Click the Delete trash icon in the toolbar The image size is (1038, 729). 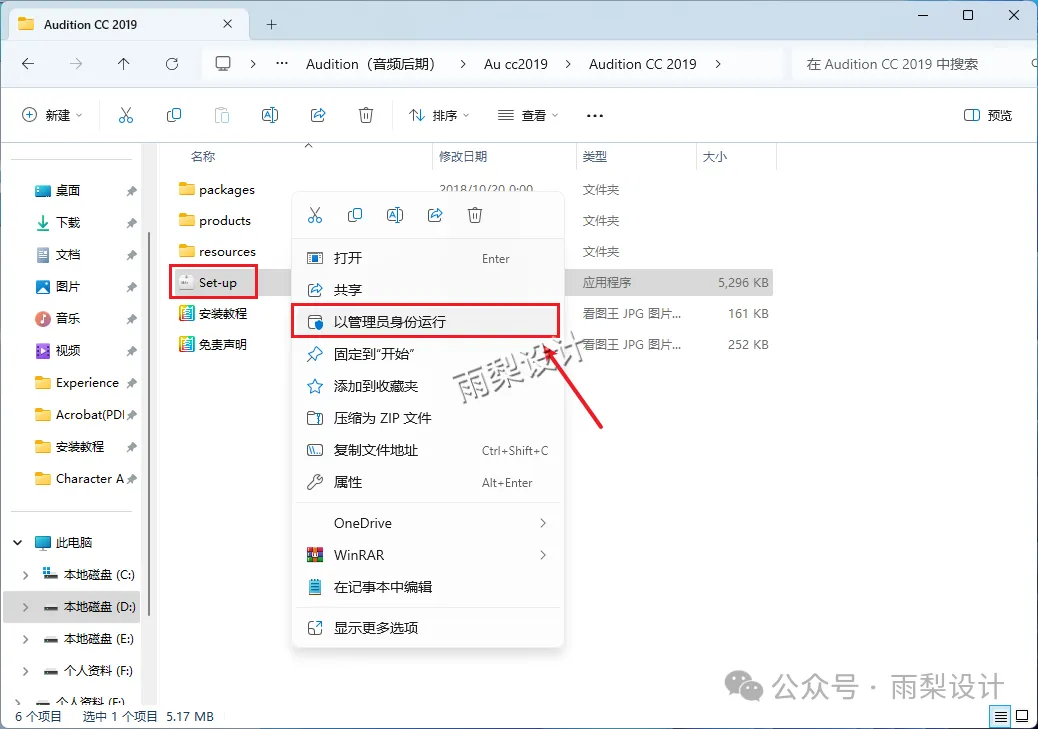point(365,115)
